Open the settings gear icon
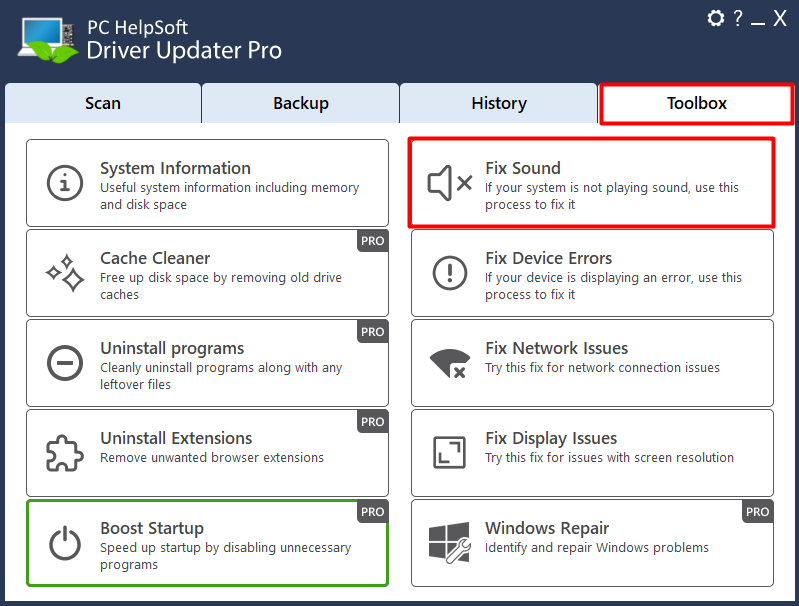 coord(715,18)
